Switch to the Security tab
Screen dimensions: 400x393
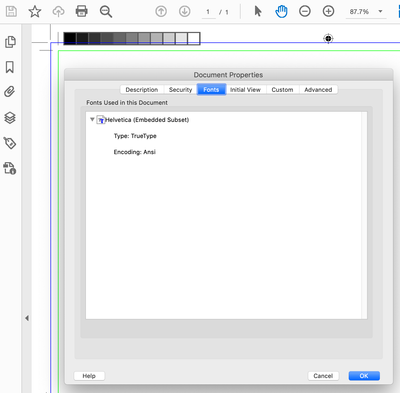click(x=180, y=90)
